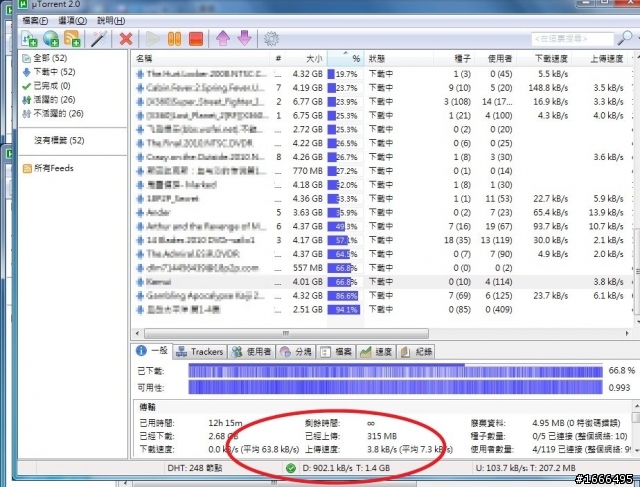Screen dimensions: 640x487
Task: Select the torrent sized 557 MB
Action: (x=382, y=268)
